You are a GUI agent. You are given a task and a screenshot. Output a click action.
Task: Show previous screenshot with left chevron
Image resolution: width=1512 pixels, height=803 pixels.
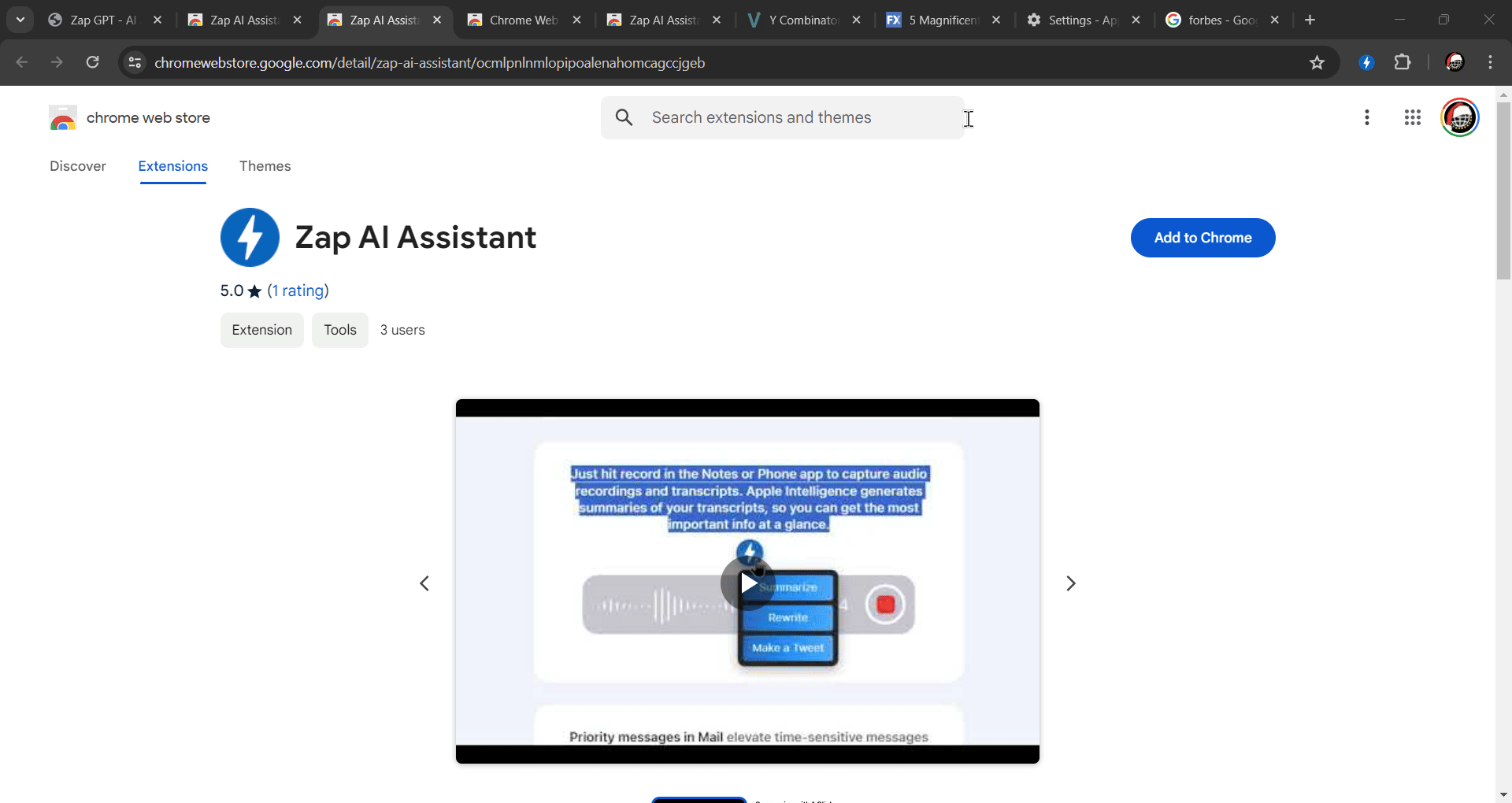(424, 583)
